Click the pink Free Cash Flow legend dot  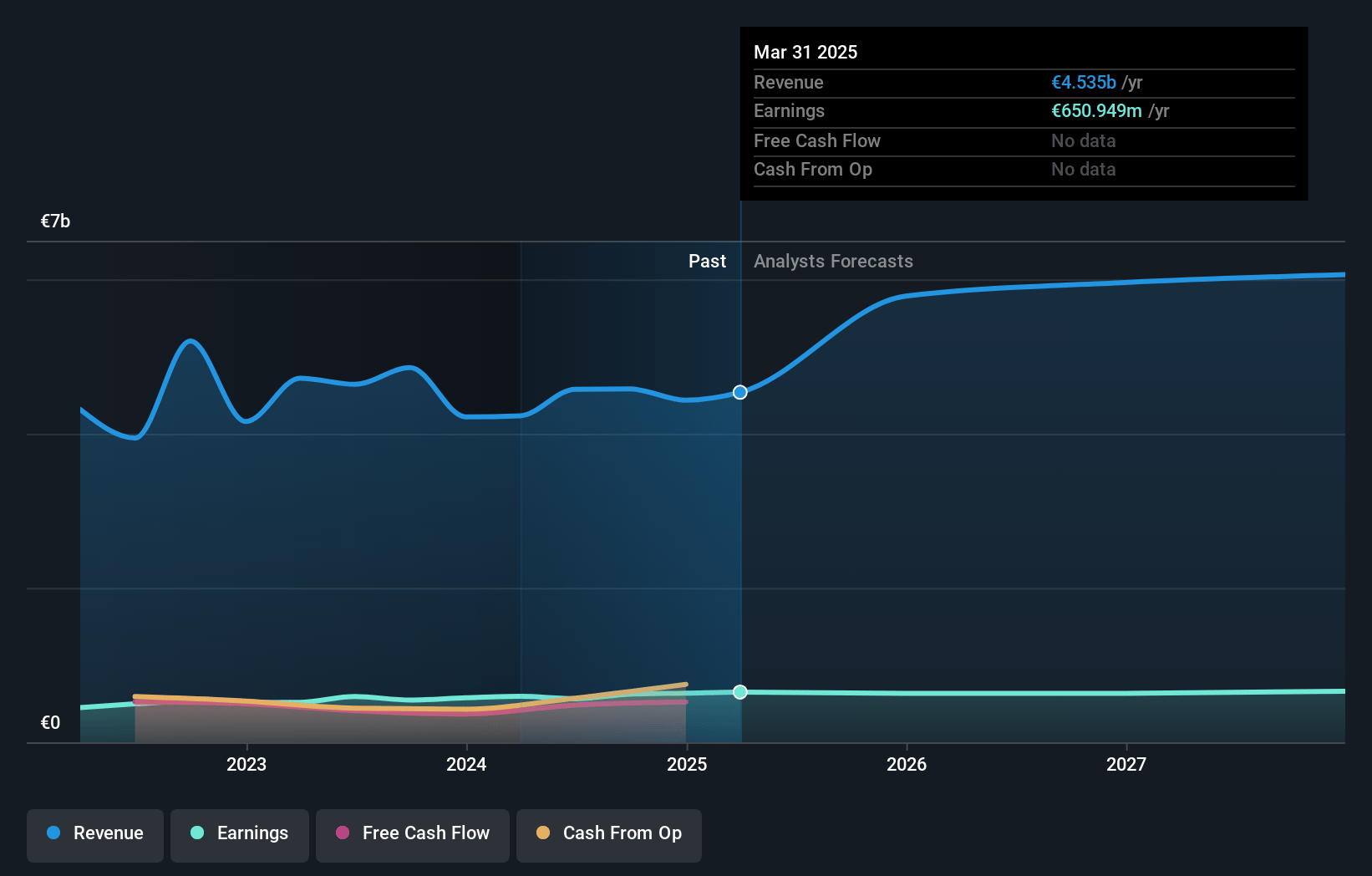pos(343,833)
